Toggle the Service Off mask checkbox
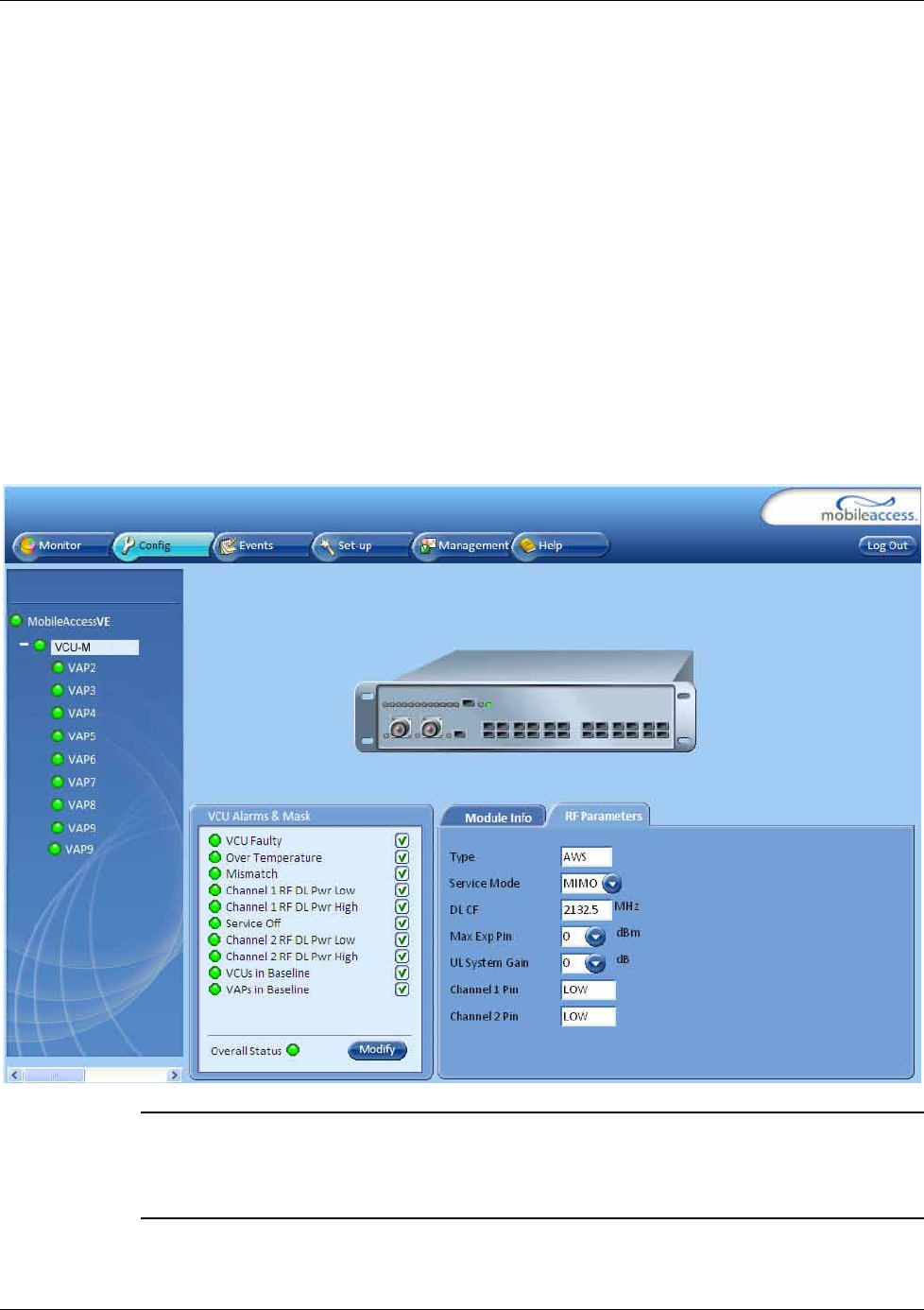The height and width of the screenshot is (1310, 924). click(402, 923)
